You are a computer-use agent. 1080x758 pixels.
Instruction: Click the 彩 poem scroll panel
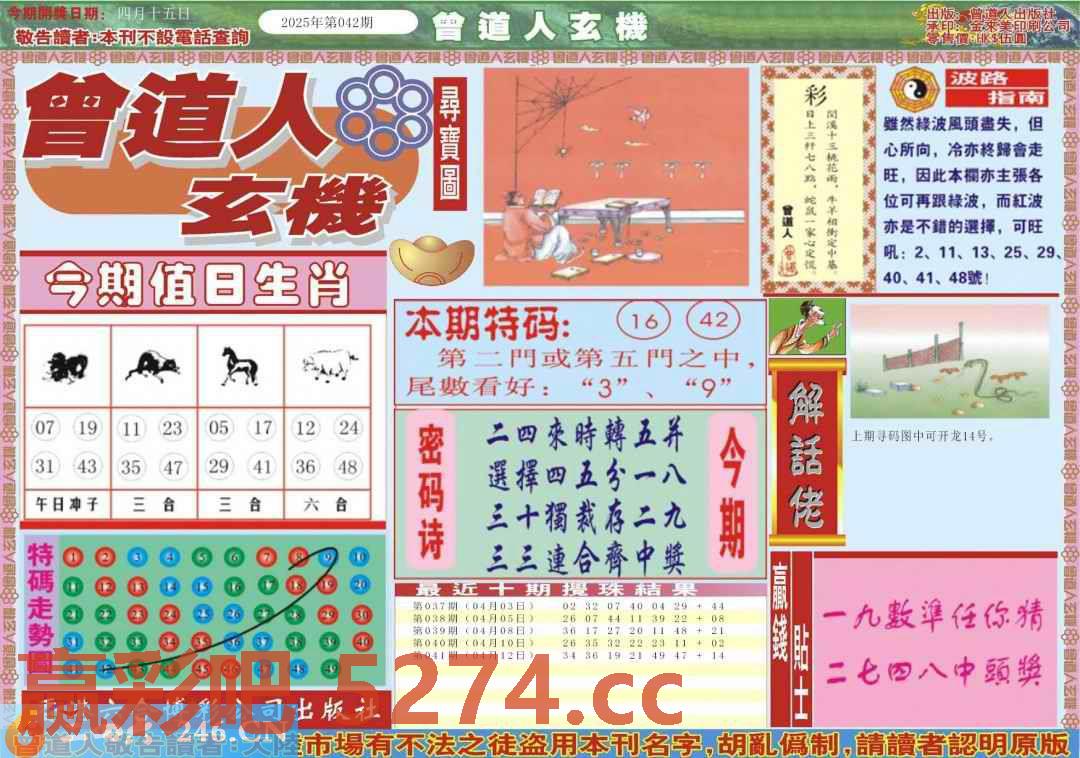tap(819, 180)
